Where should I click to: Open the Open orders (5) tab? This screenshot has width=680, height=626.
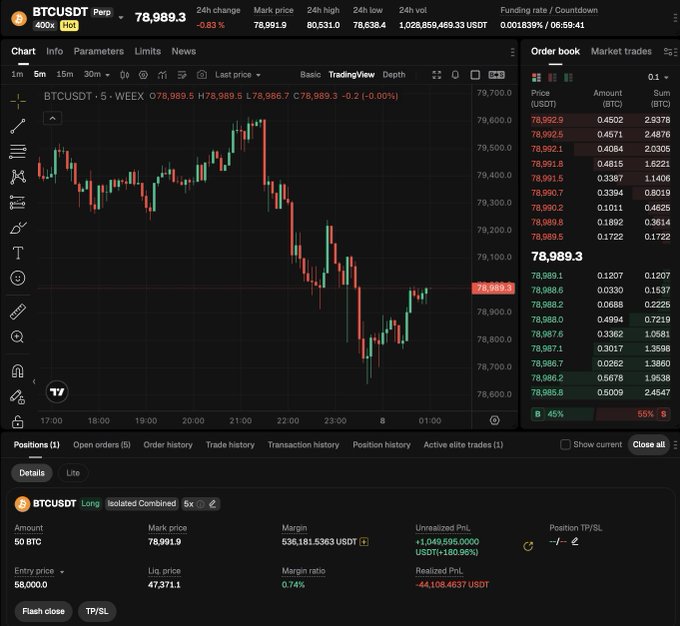(x=101, y=445)
